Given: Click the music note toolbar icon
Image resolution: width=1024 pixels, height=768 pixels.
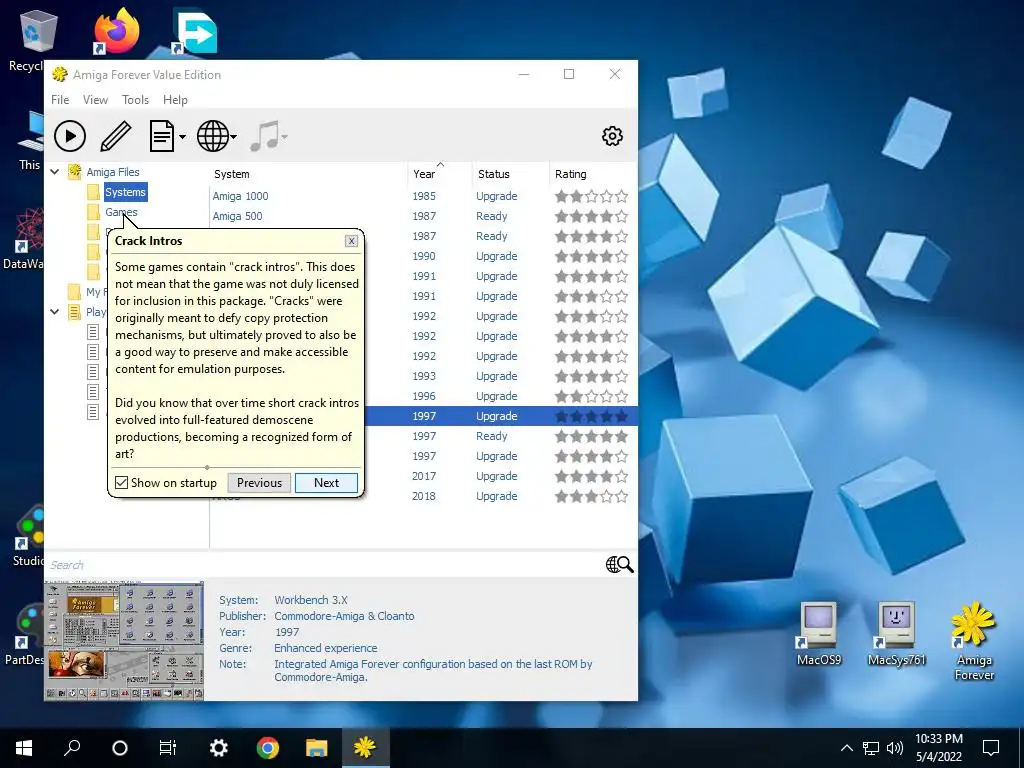Looking at the screenshot, I should point(264,136).
